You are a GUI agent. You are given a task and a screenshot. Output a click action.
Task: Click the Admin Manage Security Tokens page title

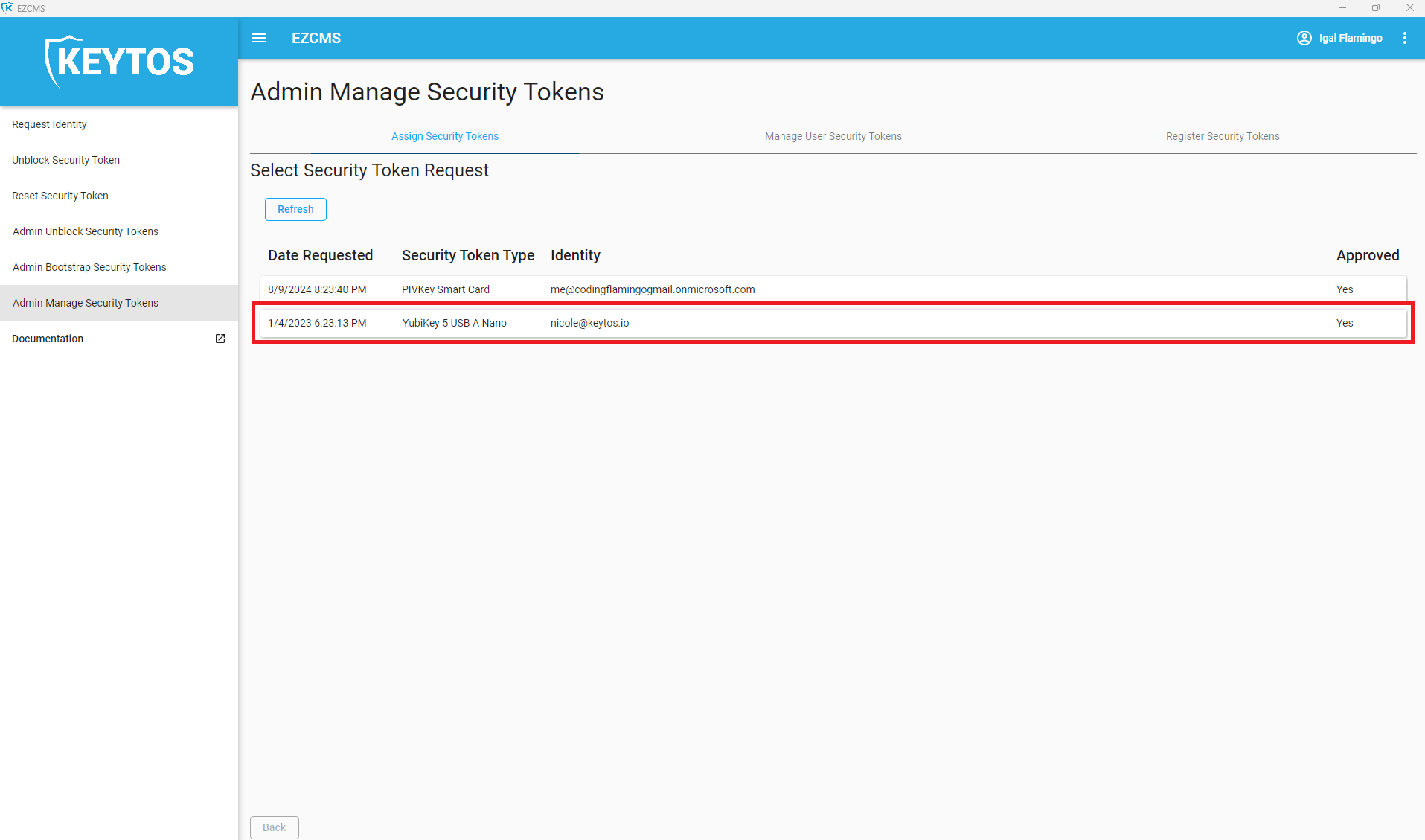[427, 92]
